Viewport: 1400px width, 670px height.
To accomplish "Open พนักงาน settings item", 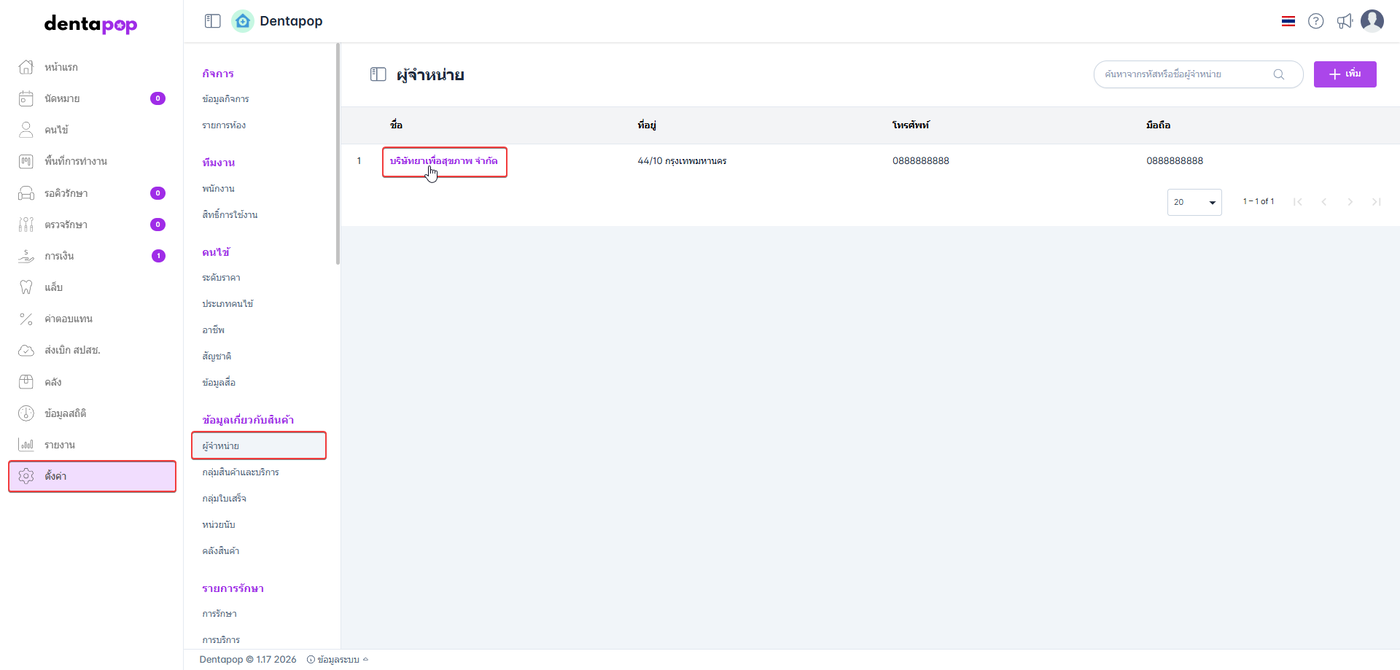I will tap(218, 188).
